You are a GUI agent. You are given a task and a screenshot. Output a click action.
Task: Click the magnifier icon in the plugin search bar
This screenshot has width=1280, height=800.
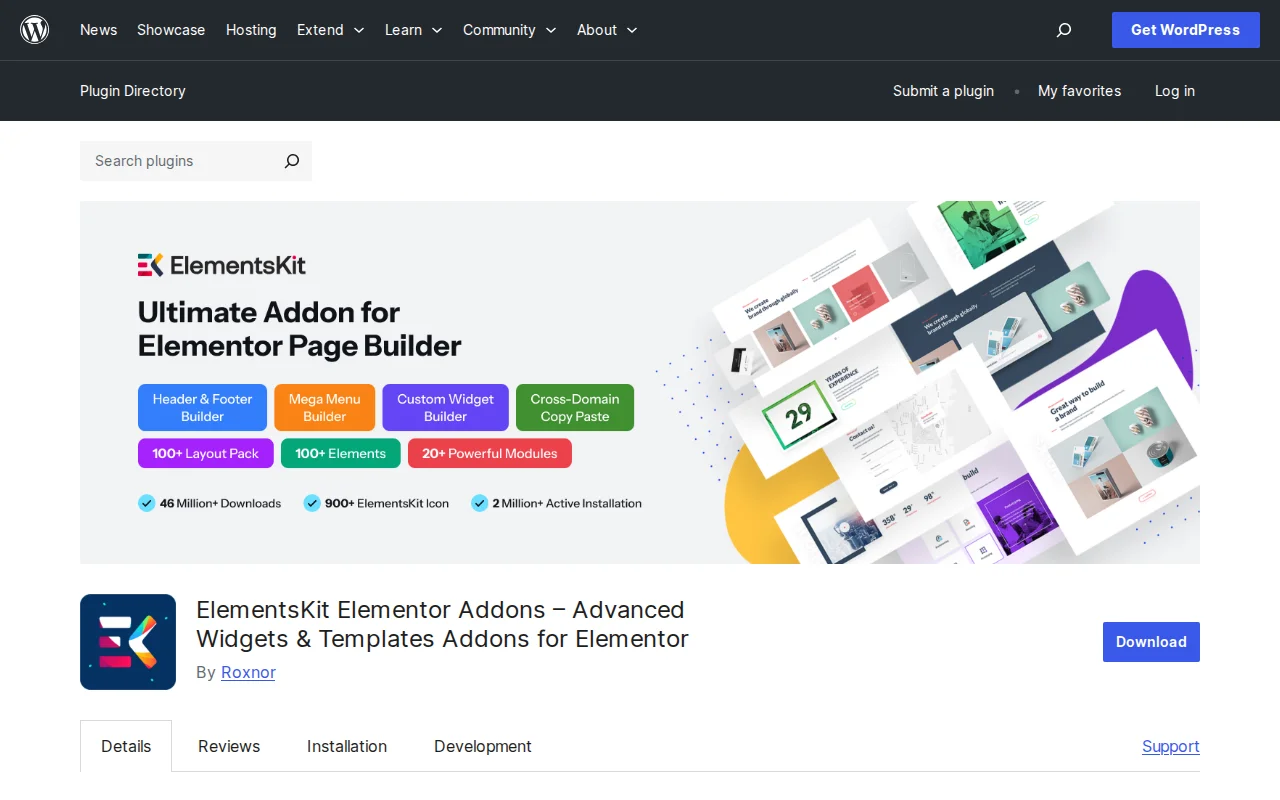click(291, 161)
